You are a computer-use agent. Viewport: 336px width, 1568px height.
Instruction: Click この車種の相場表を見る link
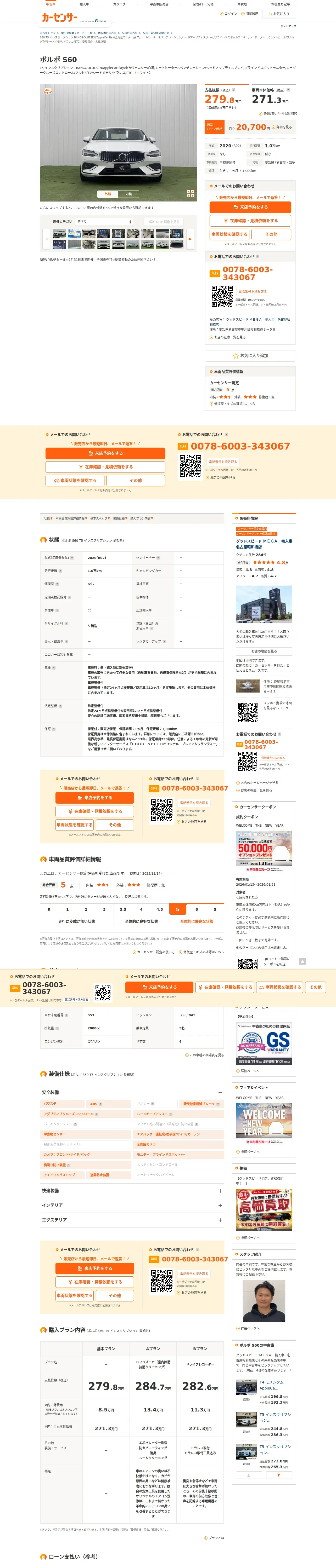click(205, 1055)
